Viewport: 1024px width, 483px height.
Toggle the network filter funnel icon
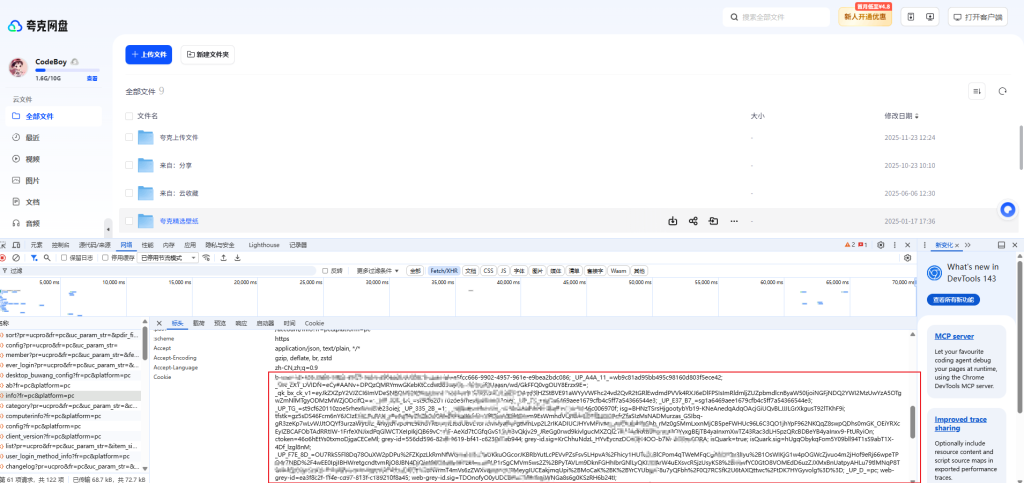tap(34, 258)
